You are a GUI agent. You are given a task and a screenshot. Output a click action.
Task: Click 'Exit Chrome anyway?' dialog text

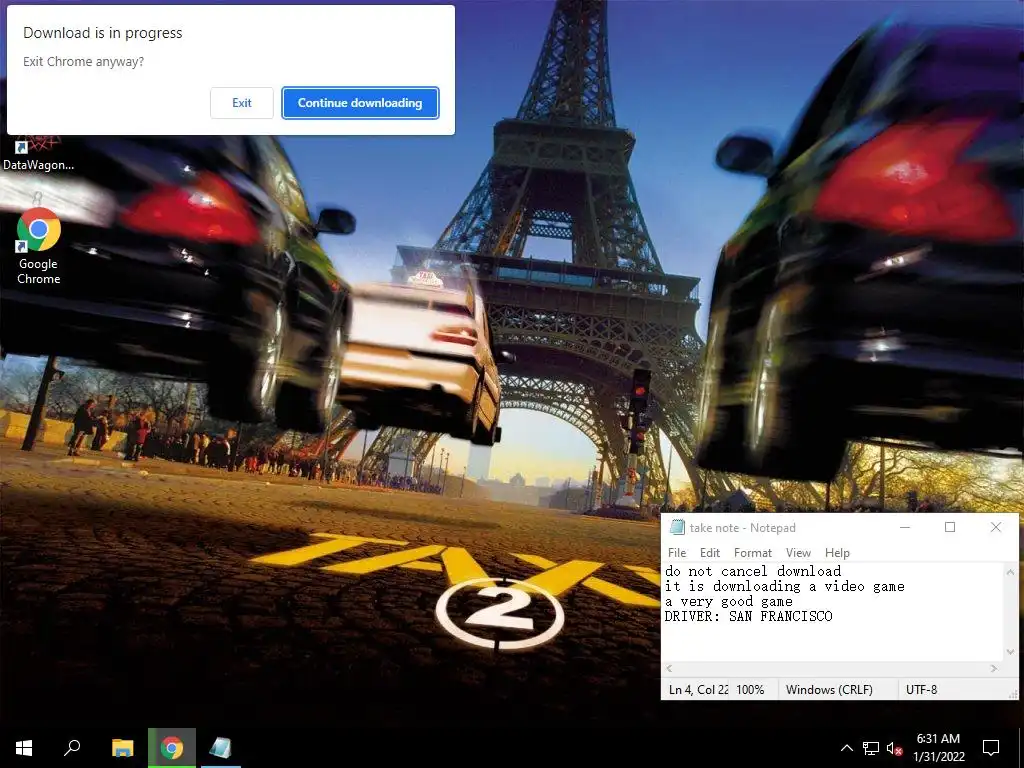pos(84,61)
